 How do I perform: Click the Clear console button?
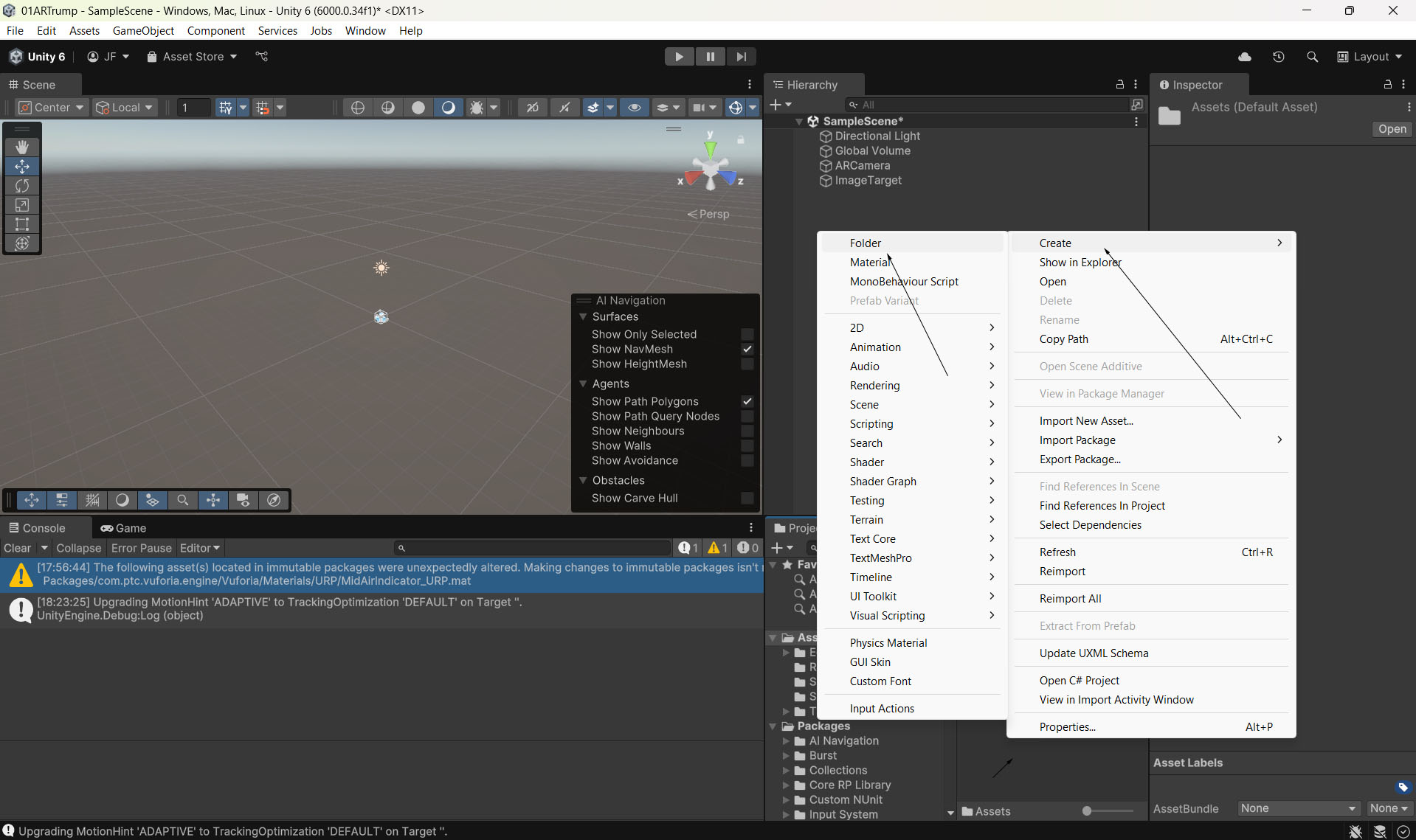pyautogui.click(x=17, y=548)
